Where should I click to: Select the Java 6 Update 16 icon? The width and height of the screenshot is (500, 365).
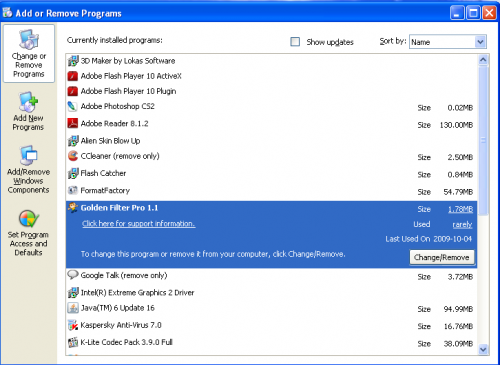click(x=73, y=308)
